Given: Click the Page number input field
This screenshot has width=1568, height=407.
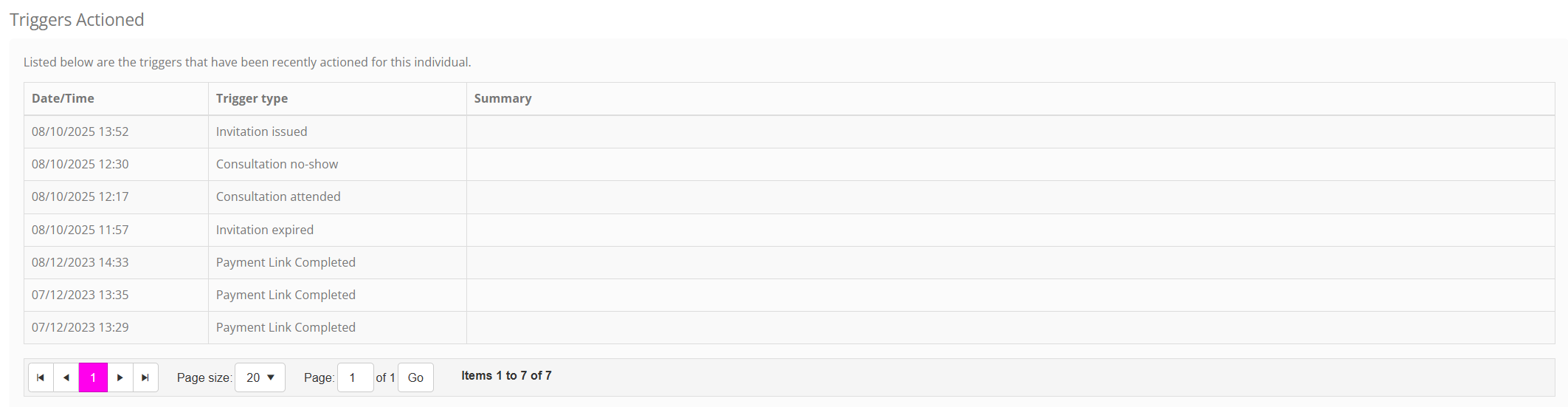Looking at the screenshot, I should pos(355,377).
